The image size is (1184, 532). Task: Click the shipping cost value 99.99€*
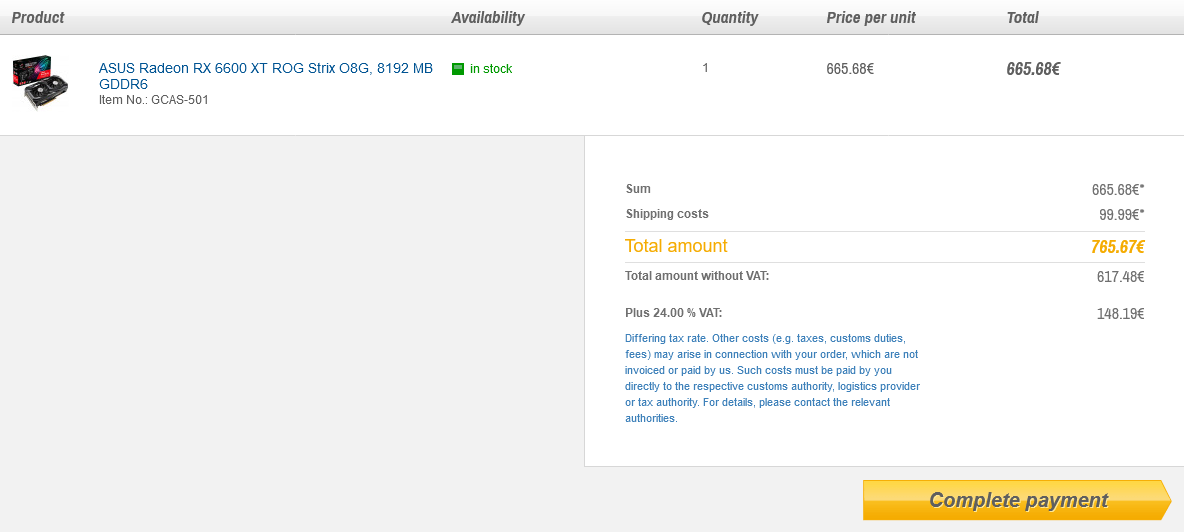(1121, 214)
